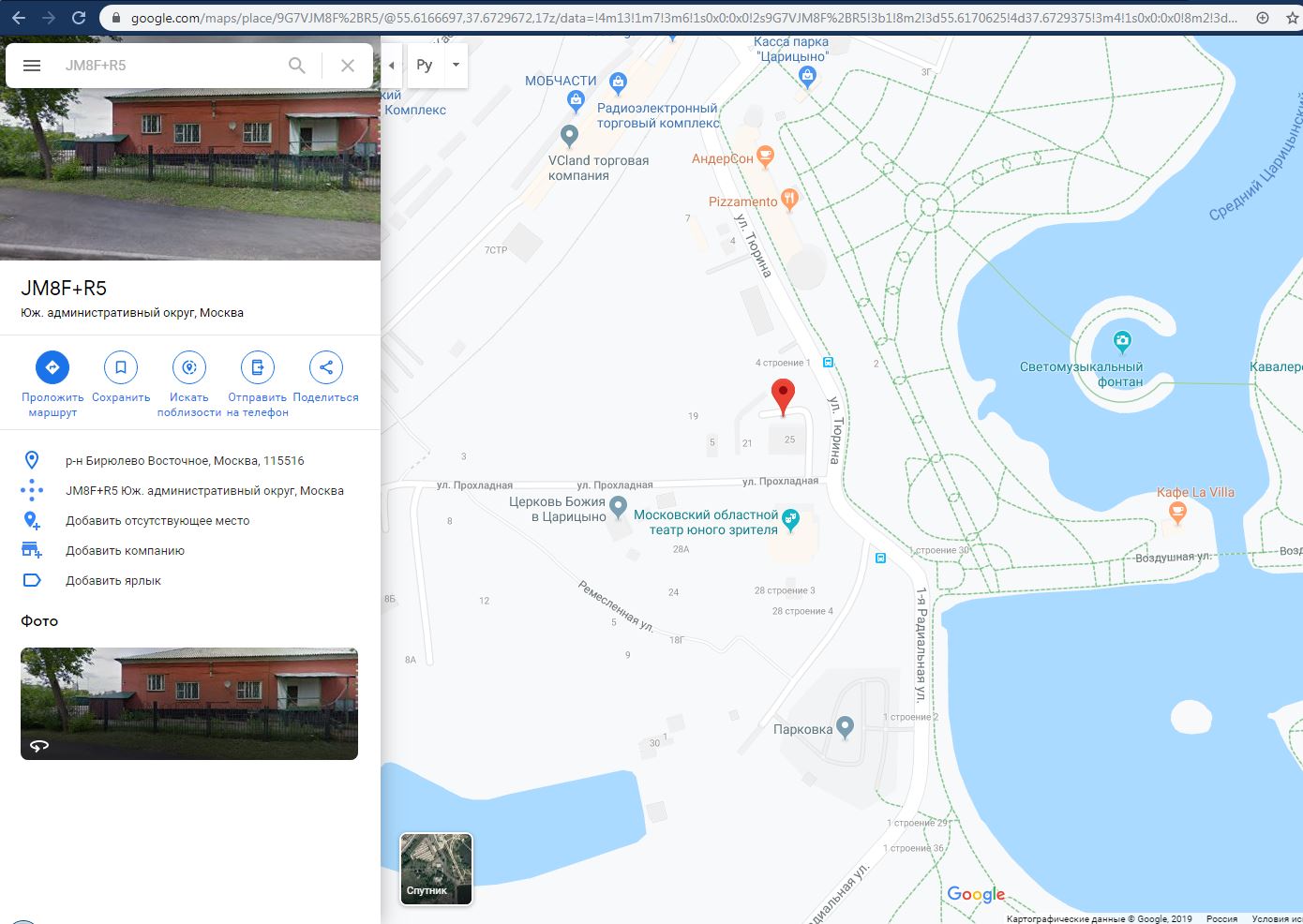Image resolution: width=1303 pixels, height=924 pixels.
Task: Select 'Добавить ярлык' option
Action: [x=113, y=581]
